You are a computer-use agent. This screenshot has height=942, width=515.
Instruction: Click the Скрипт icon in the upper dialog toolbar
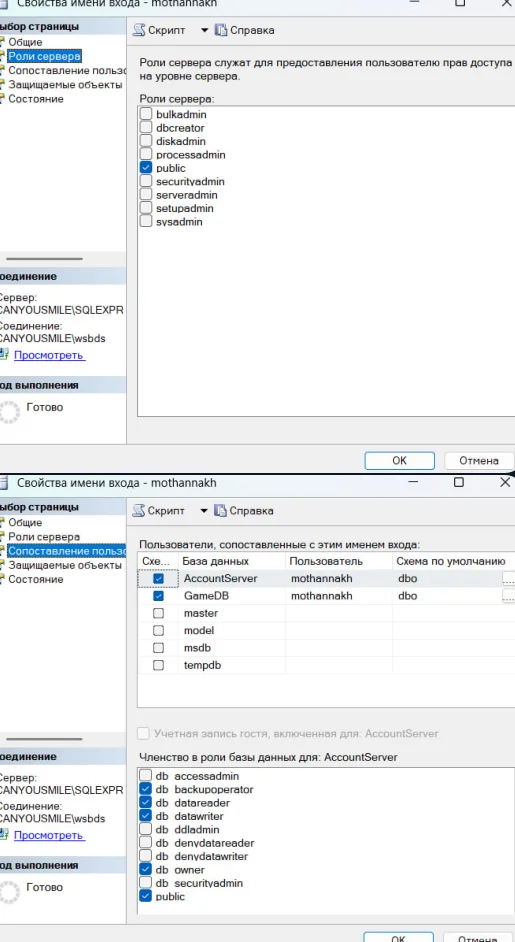click(139, 30)
